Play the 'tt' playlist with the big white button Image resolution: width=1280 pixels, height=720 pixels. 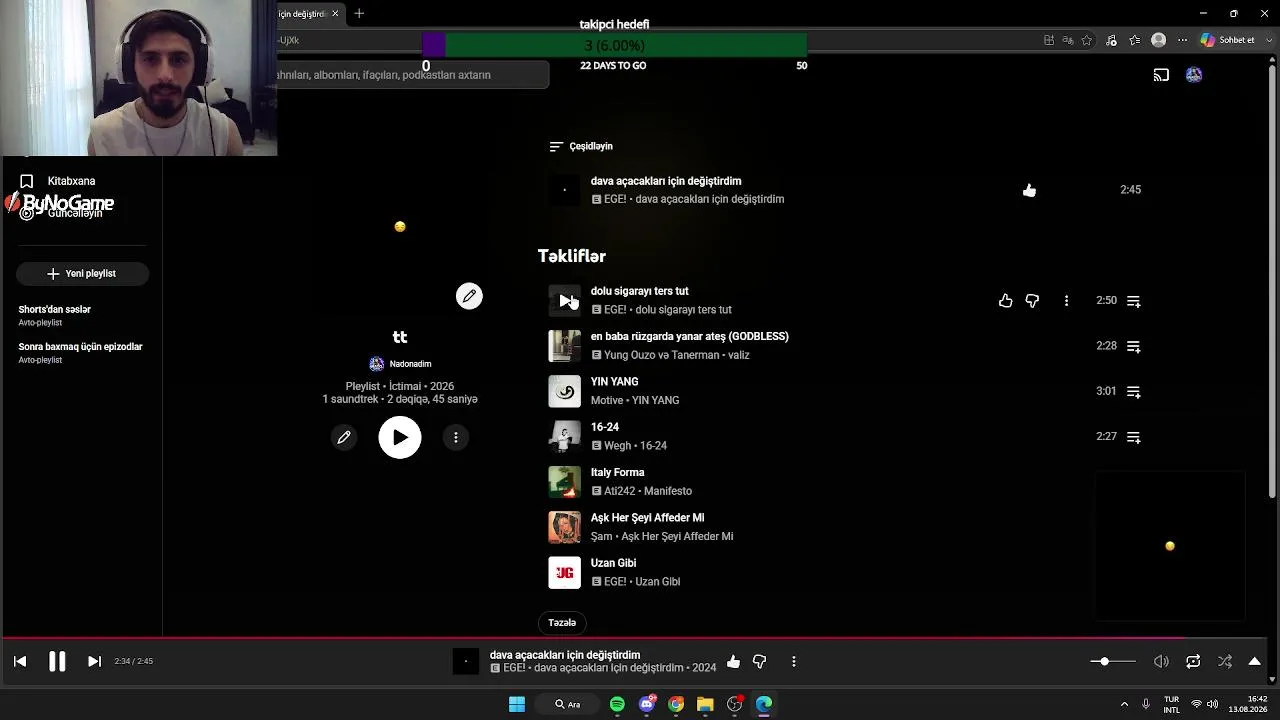tap(400, 437)
